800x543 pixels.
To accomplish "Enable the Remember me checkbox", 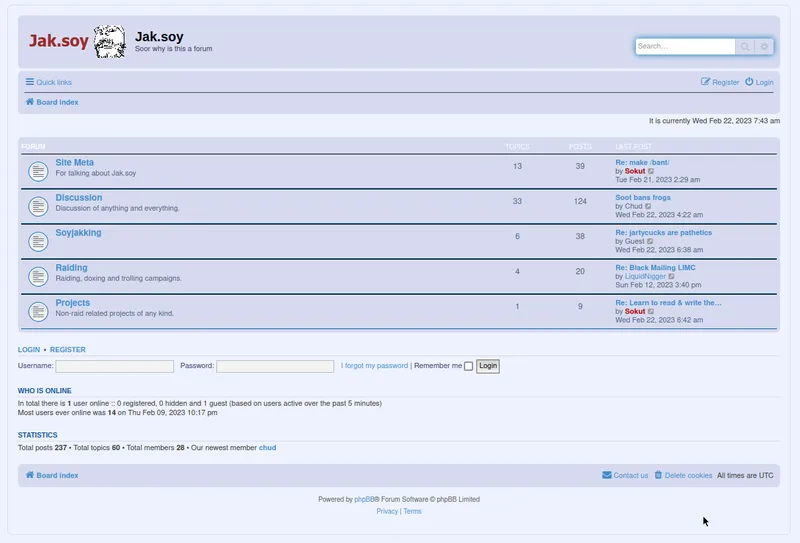I will click(468, 366).
